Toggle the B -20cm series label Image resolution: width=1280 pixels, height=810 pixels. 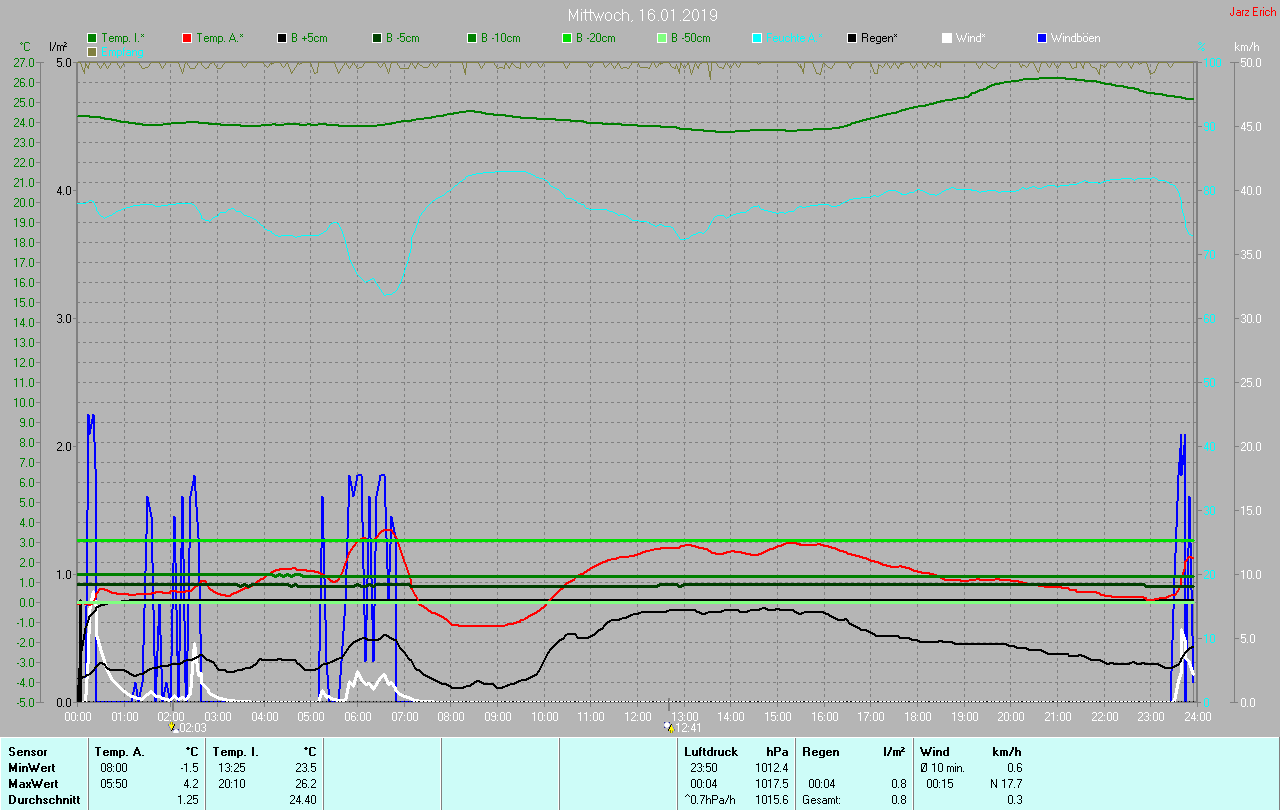(x=594, y=38)
